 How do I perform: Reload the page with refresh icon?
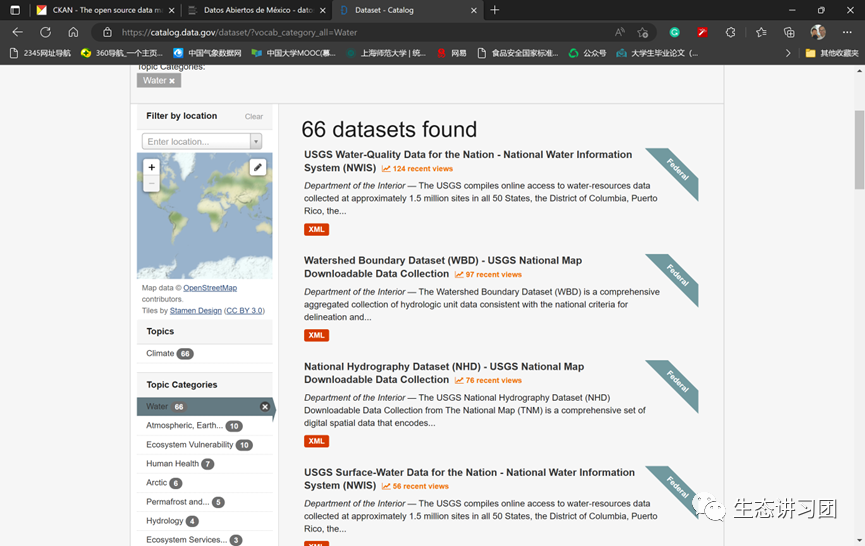click(x=45, y=33)
